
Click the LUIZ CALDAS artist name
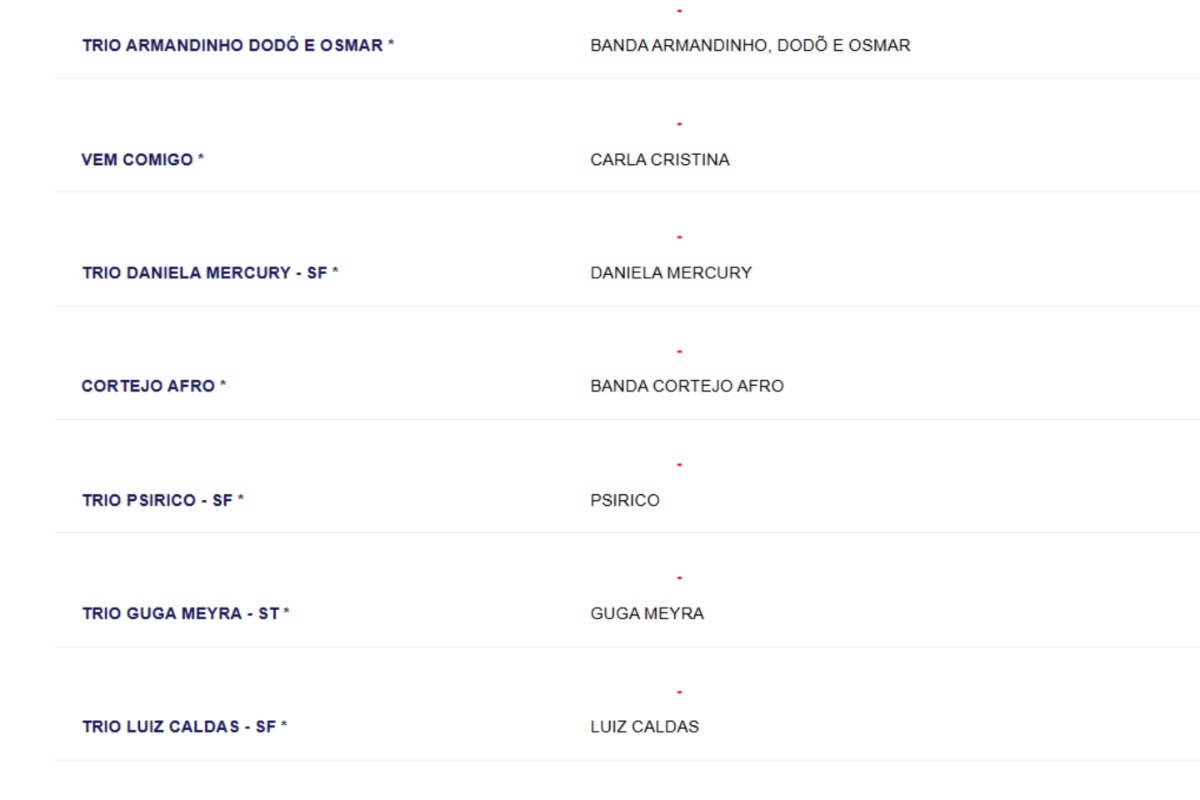(645, 727)
